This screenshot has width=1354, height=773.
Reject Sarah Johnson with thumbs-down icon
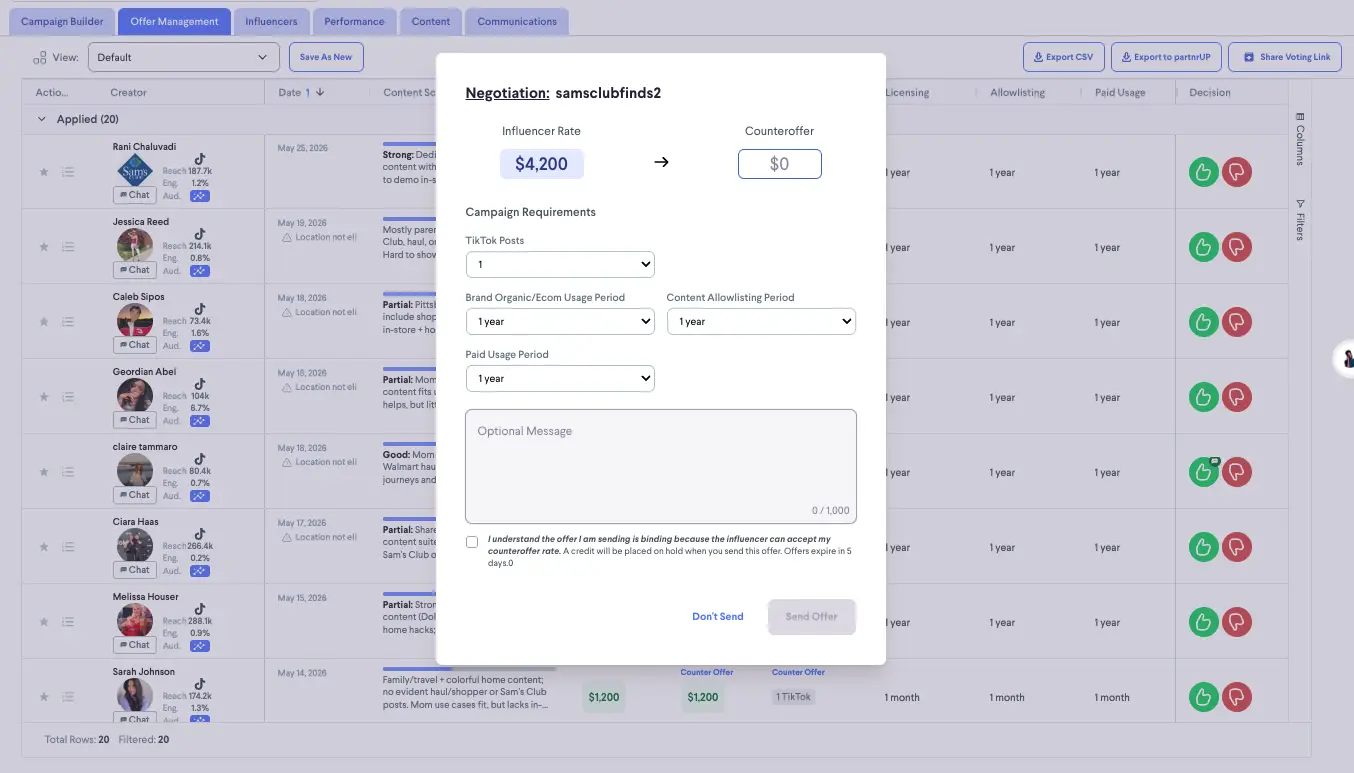1237,697
